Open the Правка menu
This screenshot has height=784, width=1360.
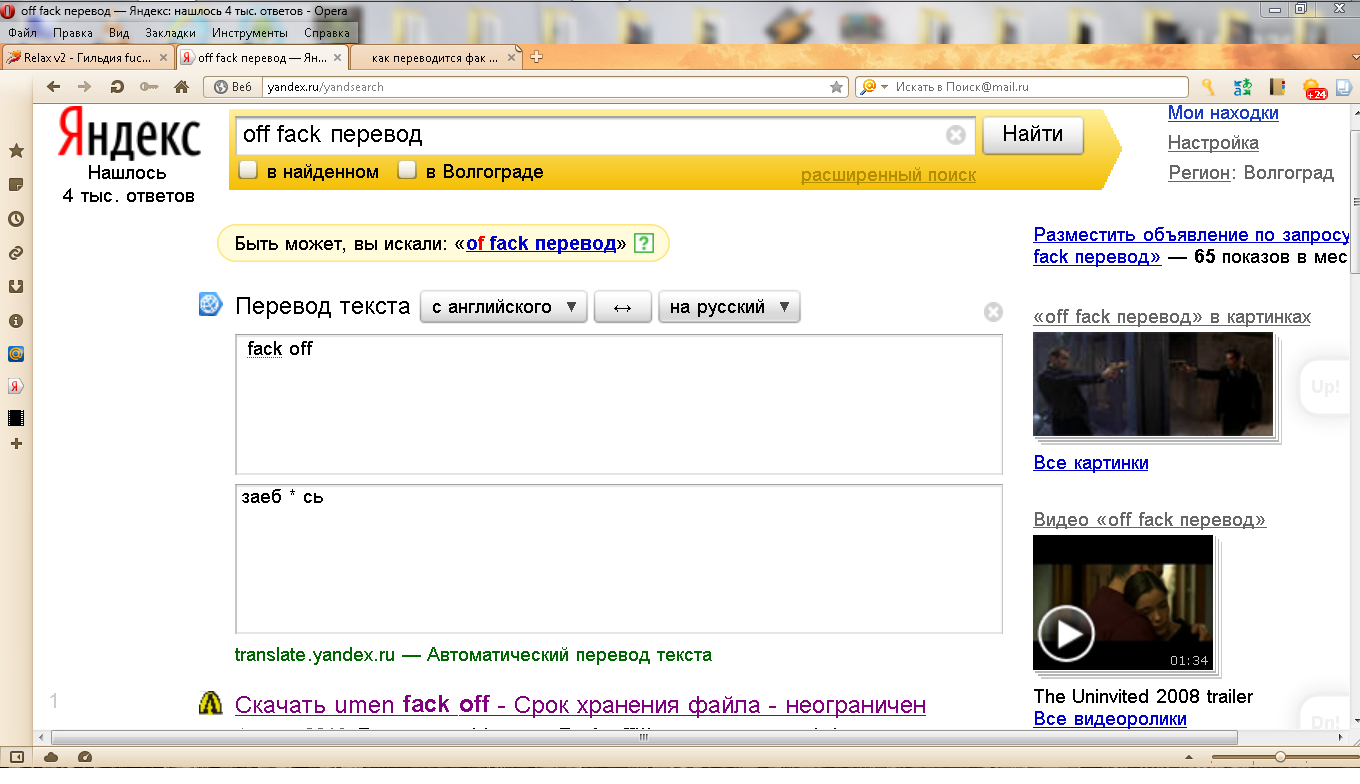(73, 33)
